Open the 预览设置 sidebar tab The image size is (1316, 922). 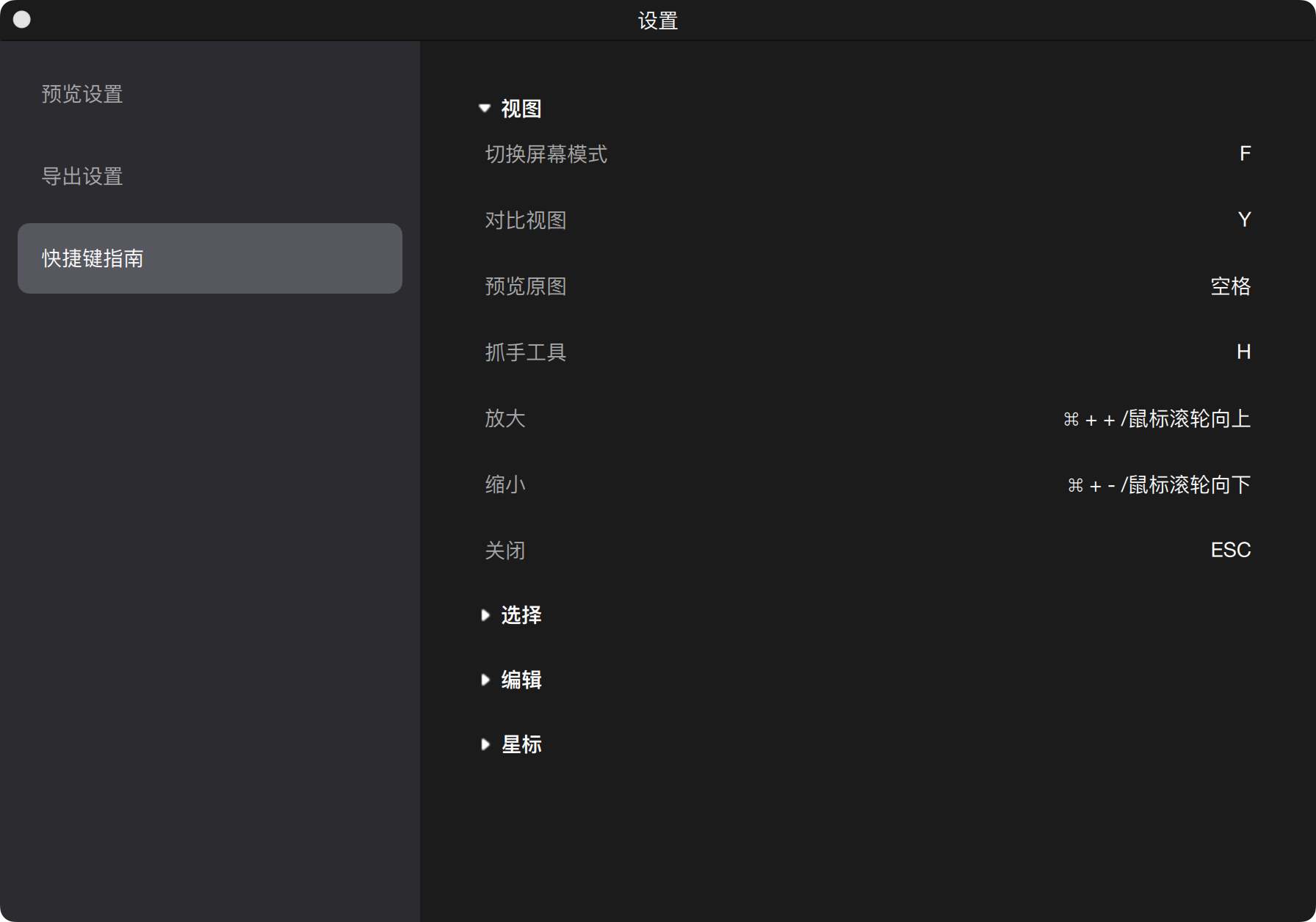(82, 94)
